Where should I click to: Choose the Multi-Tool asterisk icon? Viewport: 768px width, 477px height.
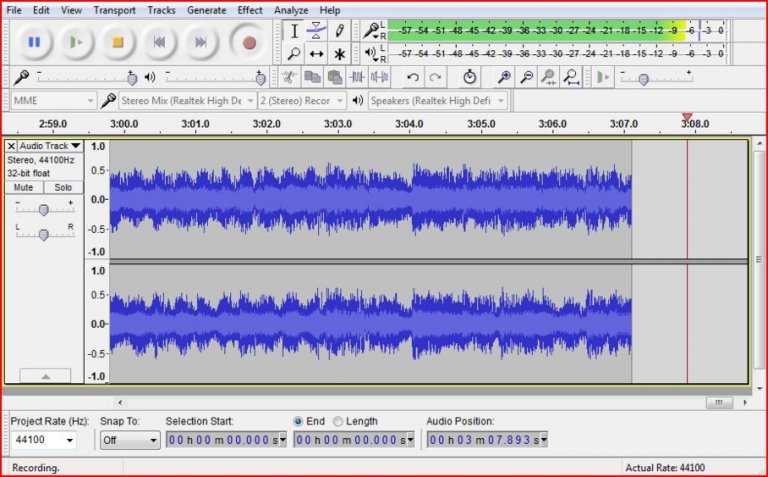coord(340,54)
